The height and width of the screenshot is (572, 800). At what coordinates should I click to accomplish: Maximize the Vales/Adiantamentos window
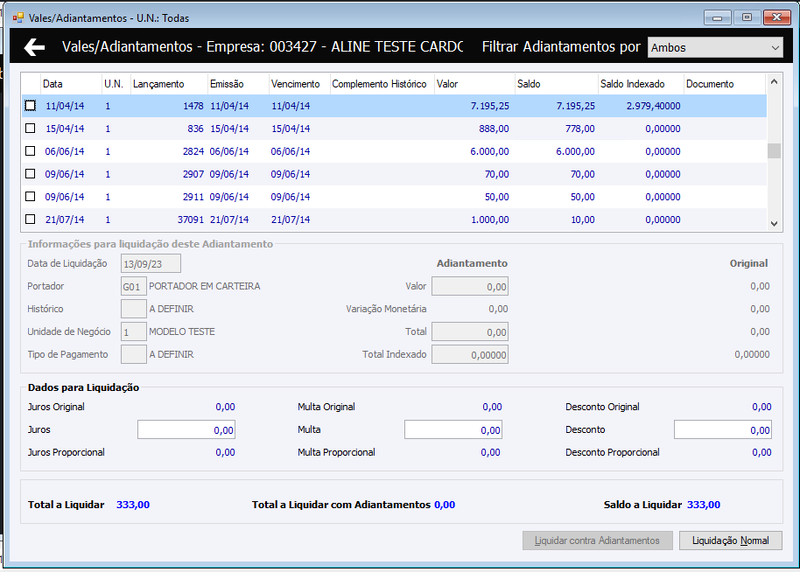coord(747,17)
